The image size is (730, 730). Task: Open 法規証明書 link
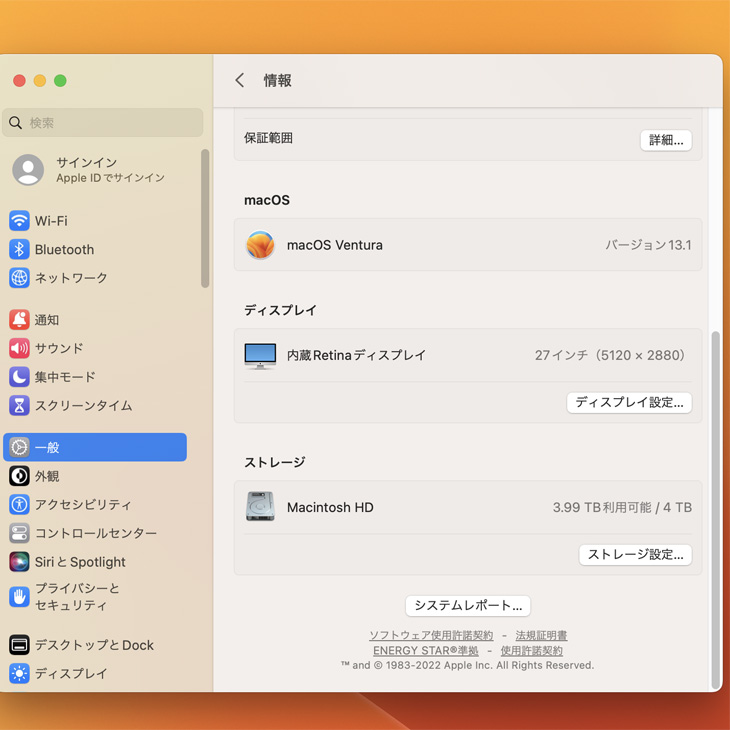pos(541,635)
